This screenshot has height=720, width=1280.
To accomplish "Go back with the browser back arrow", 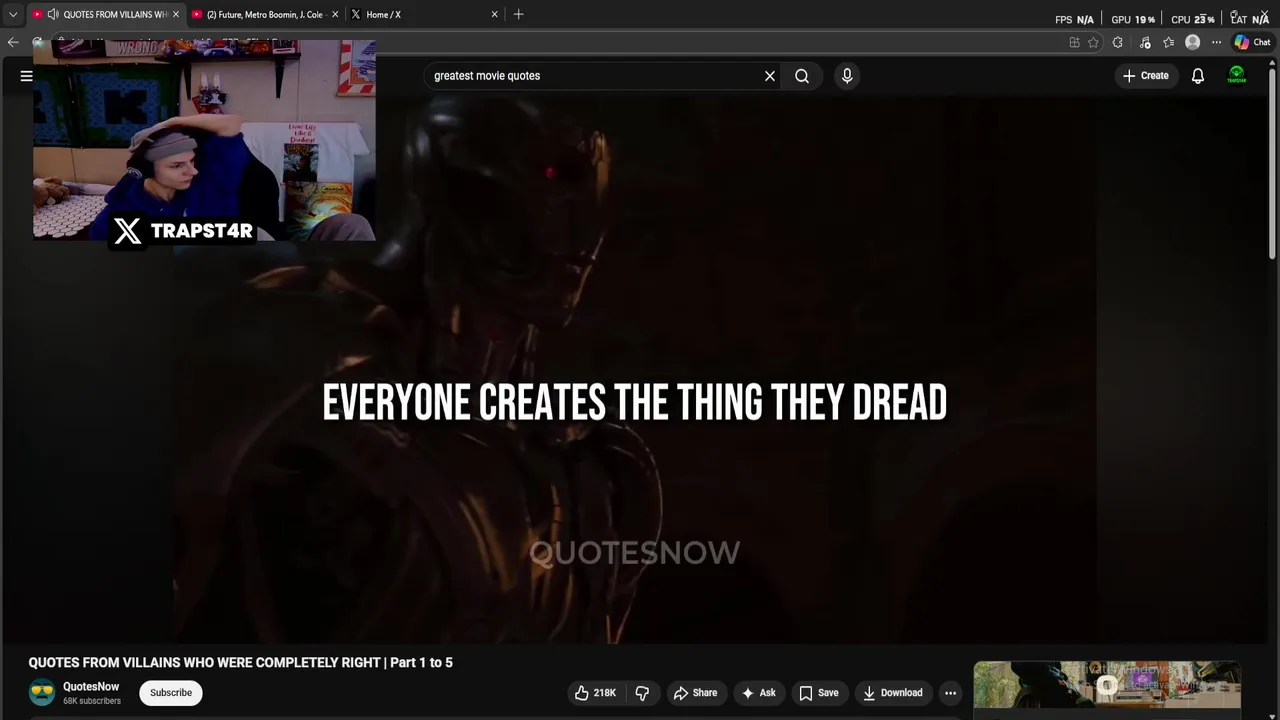I will coord(13,42).
